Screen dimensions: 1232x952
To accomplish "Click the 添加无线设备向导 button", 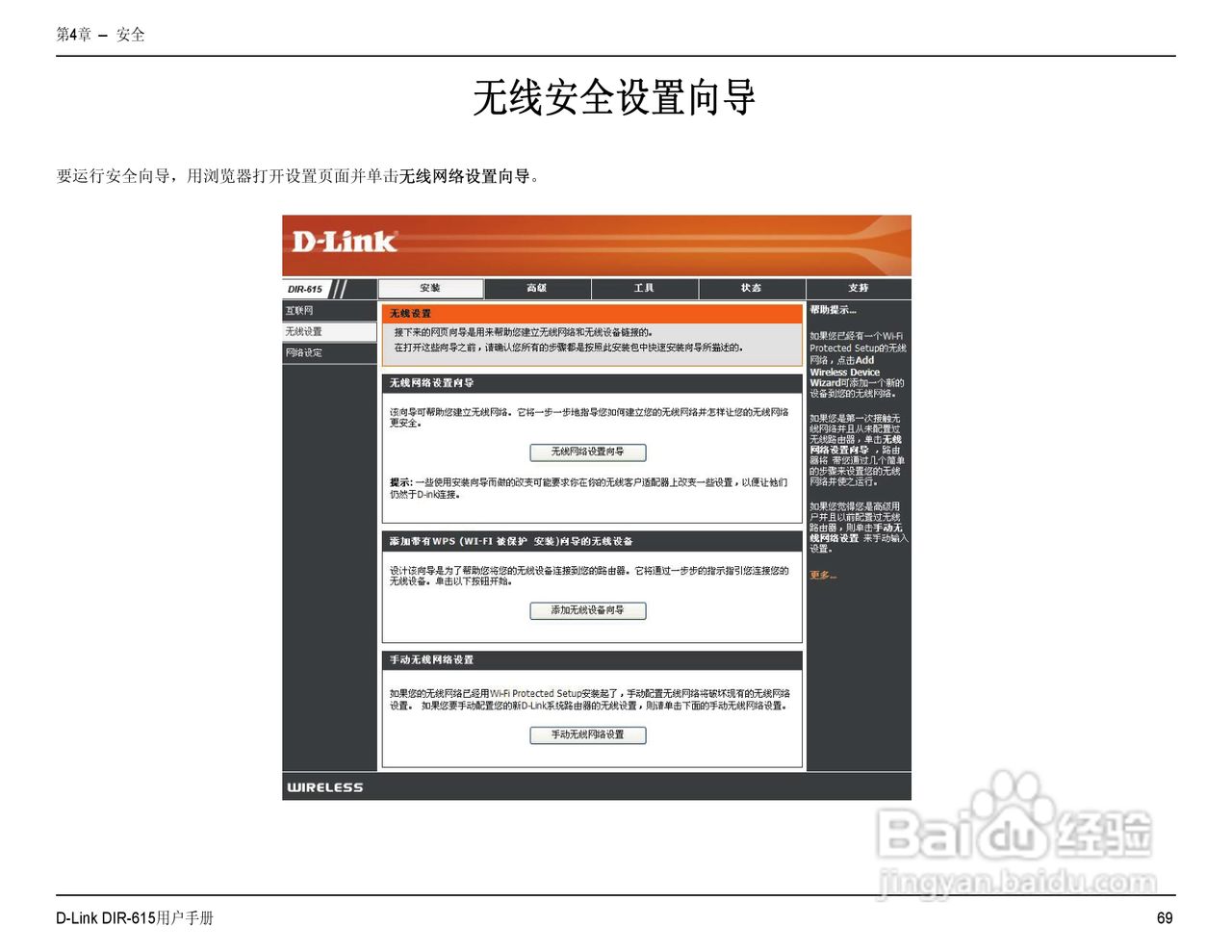I will 587,610.
